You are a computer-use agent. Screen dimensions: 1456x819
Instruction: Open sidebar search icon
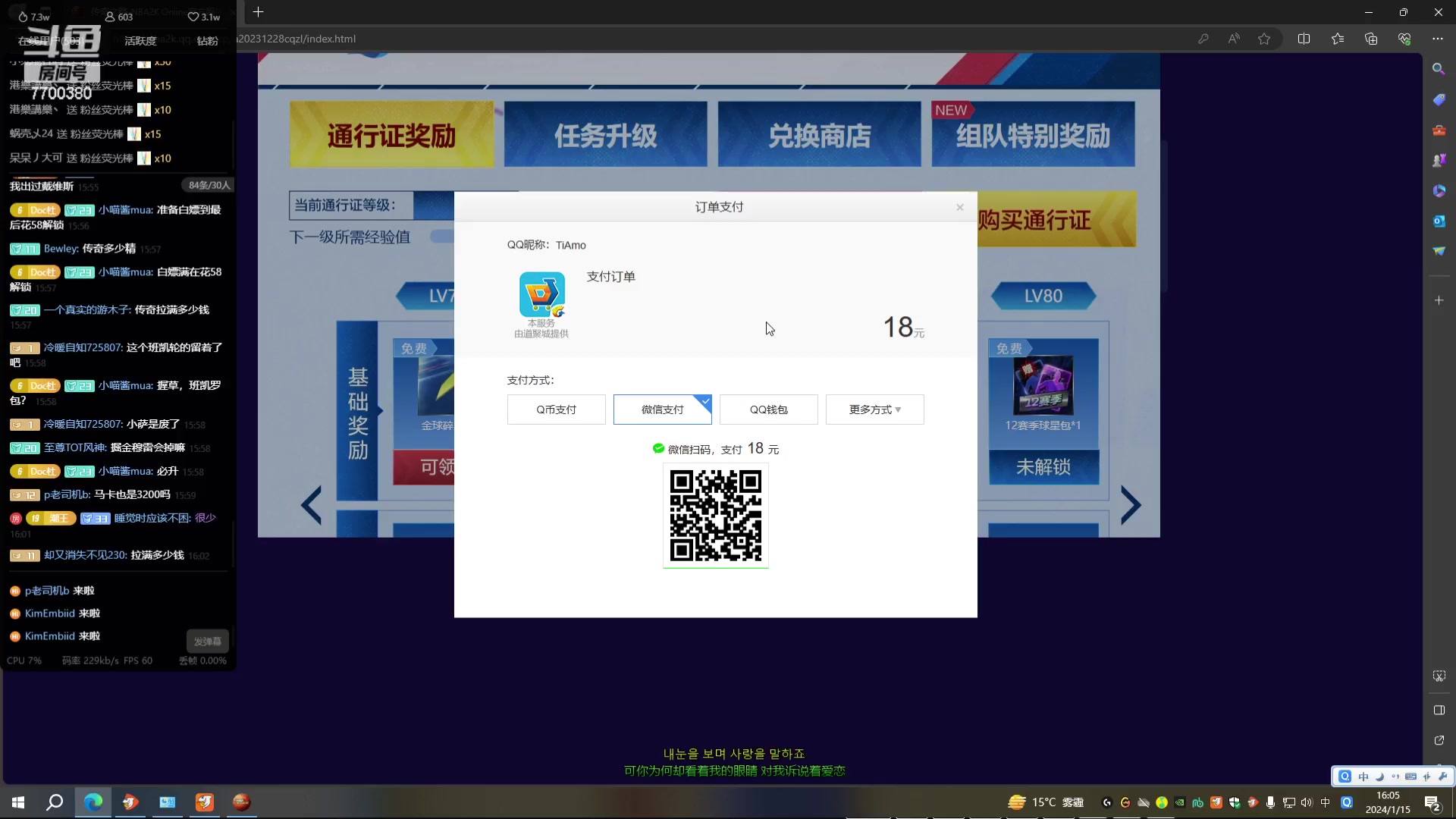click(x=1439, y=69)
